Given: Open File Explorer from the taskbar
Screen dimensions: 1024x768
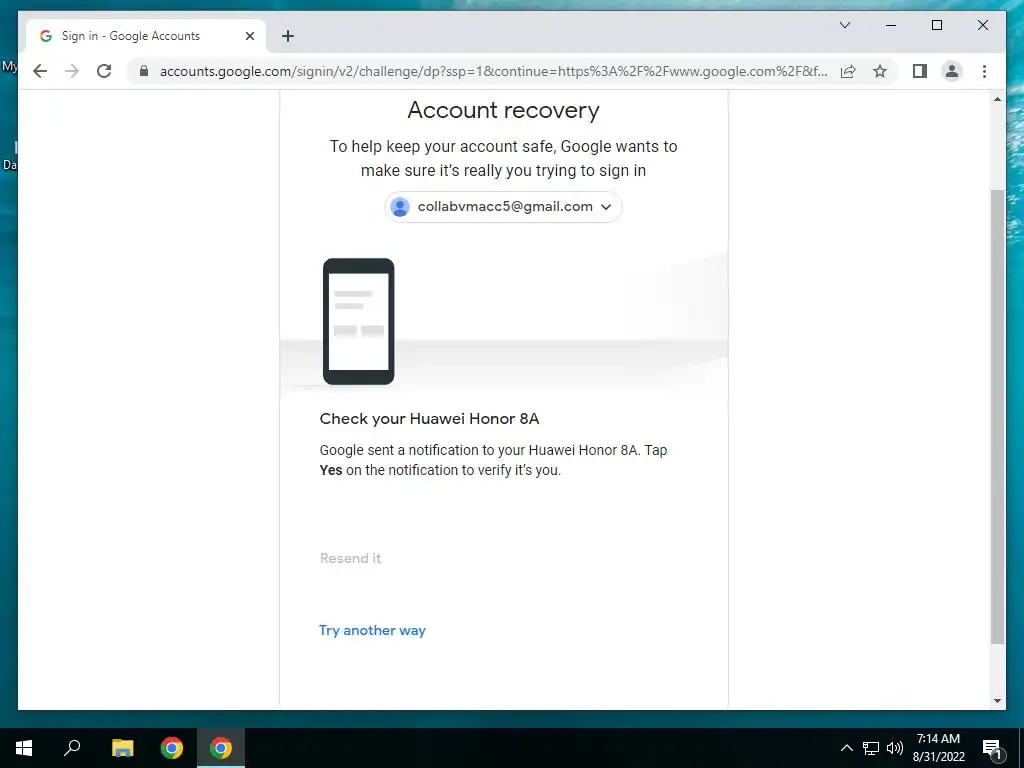Looking at the screenshot, I should (122, 748).
